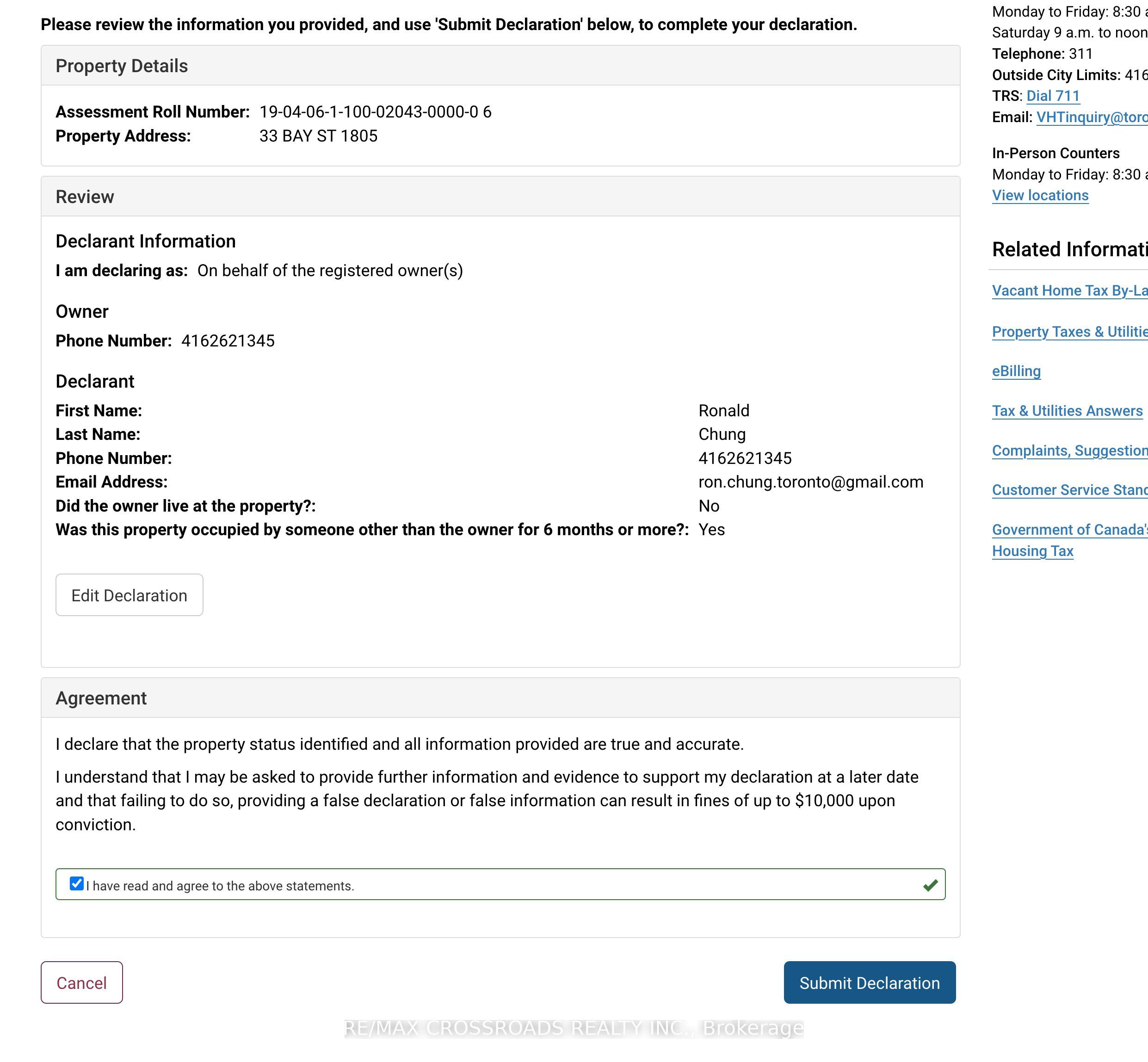Click the declarant email address value
The height and width of the screenshot is (1062, 1148).
tap(811, 482)
